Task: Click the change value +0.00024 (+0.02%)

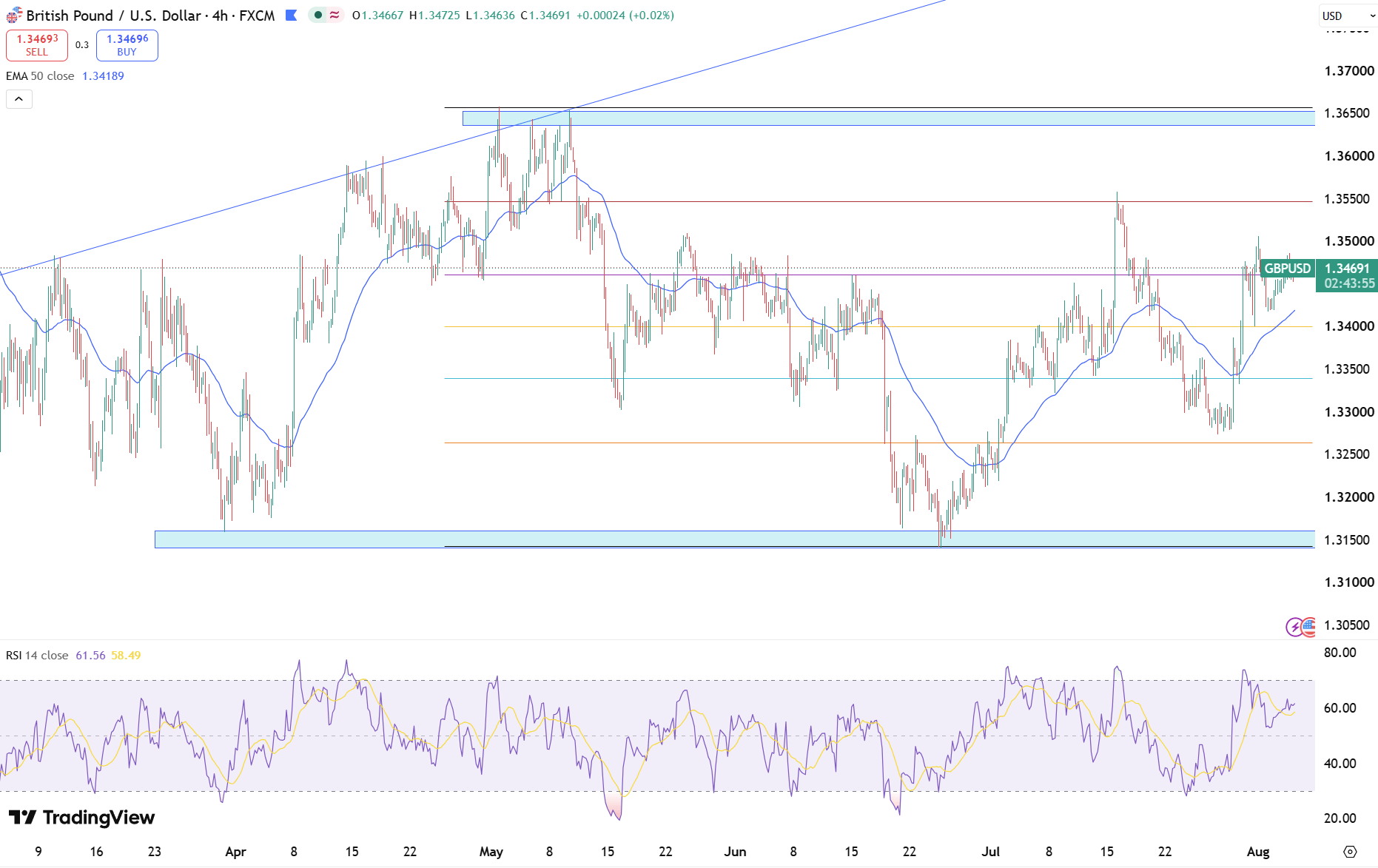Action: tap(625, 16)
